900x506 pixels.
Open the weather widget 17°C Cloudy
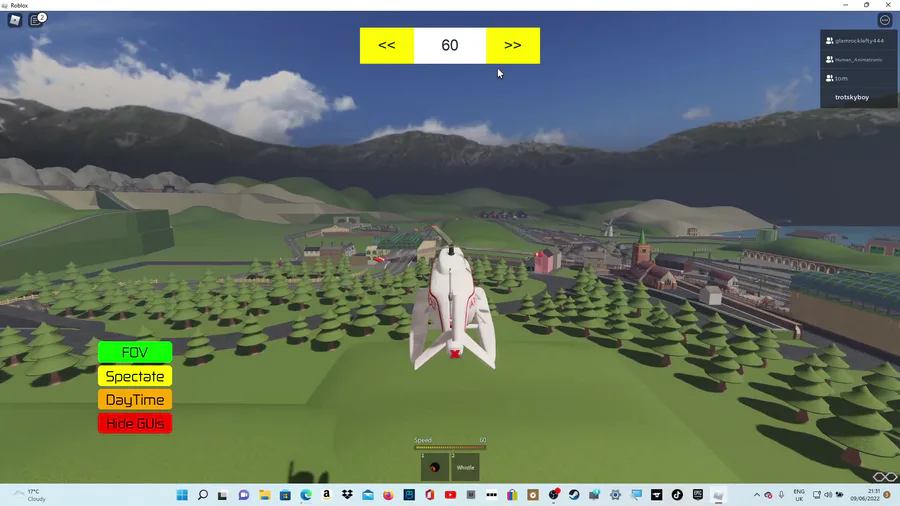coord(30,495)
